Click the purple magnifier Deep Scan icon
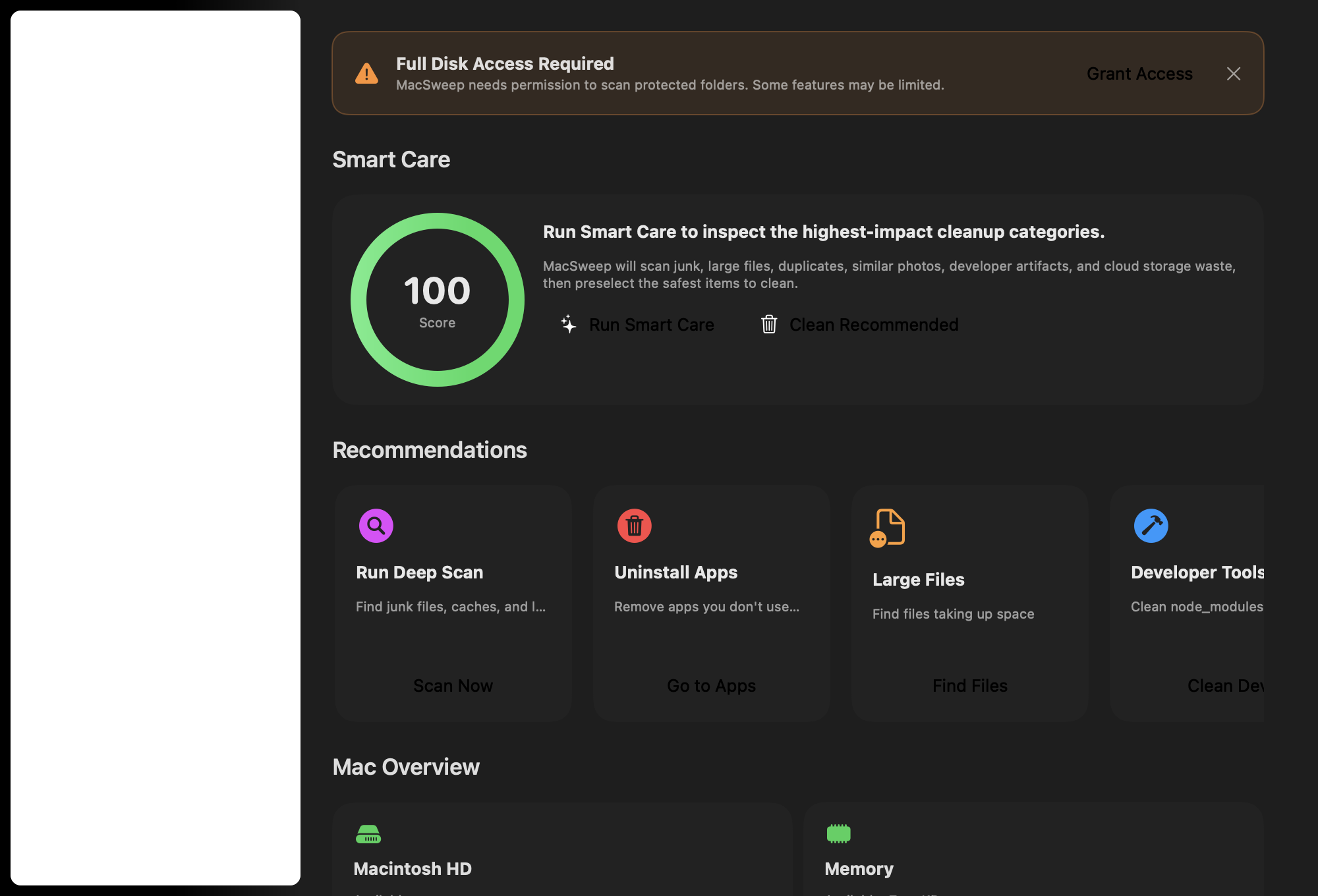1318x896 pixels. point(376,526)
